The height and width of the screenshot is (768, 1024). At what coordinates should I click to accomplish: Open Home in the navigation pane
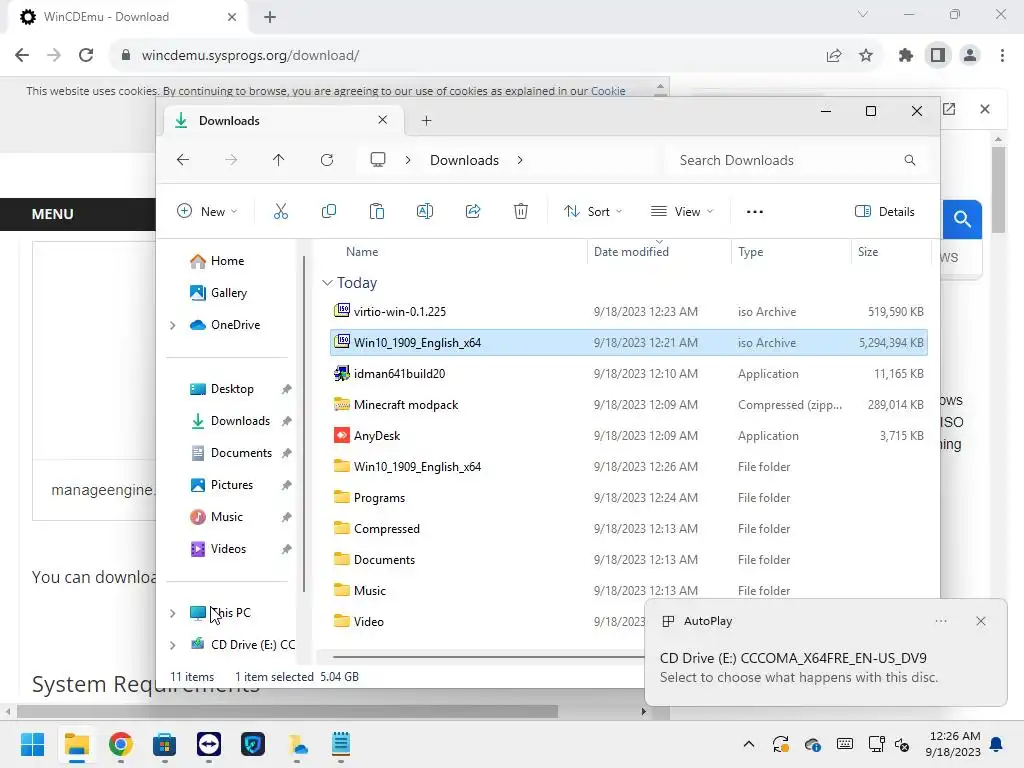pyautogui.click(x=227, y=261)
